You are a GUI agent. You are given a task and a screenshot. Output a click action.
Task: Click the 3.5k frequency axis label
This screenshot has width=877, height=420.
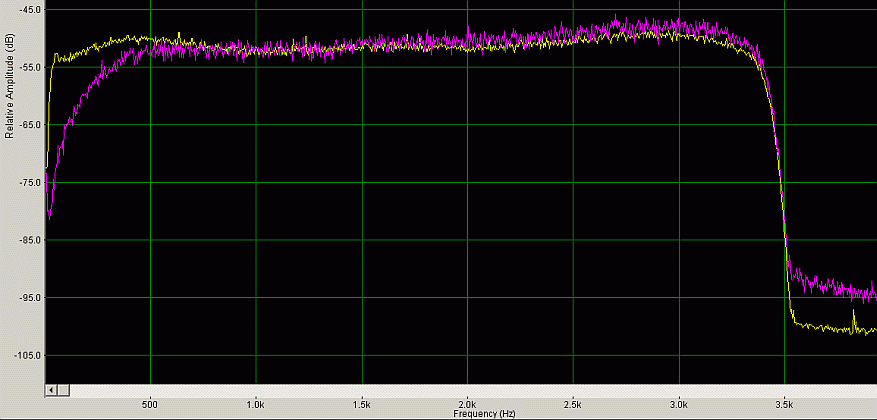pos(784,404)
